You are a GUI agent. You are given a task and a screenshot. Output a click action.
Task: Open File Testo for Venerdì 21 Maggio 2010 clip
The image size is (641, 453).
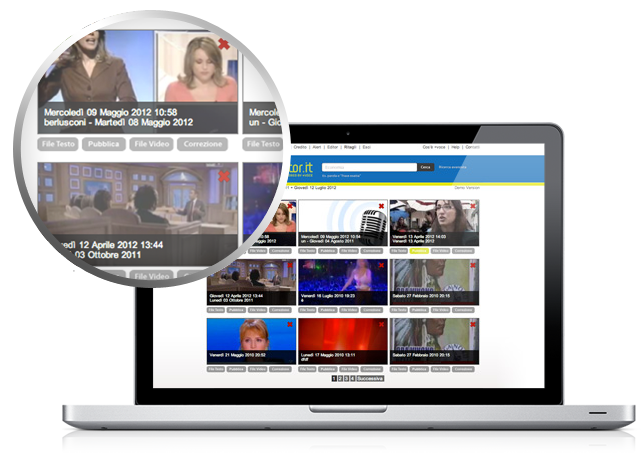click(x=216, y=369)
